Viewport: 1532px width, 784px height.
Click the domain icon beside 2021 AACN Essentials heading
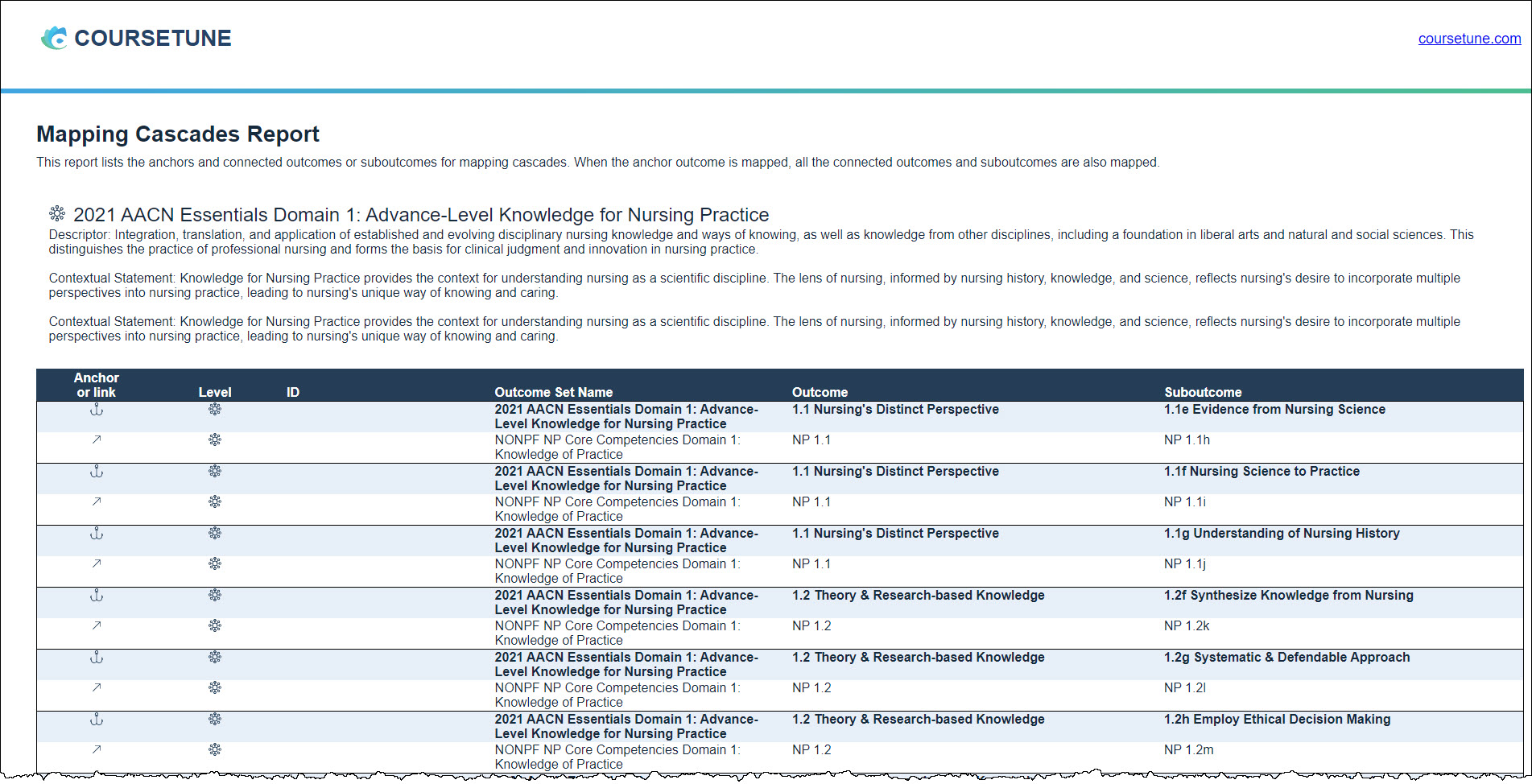tap(57, 213)
